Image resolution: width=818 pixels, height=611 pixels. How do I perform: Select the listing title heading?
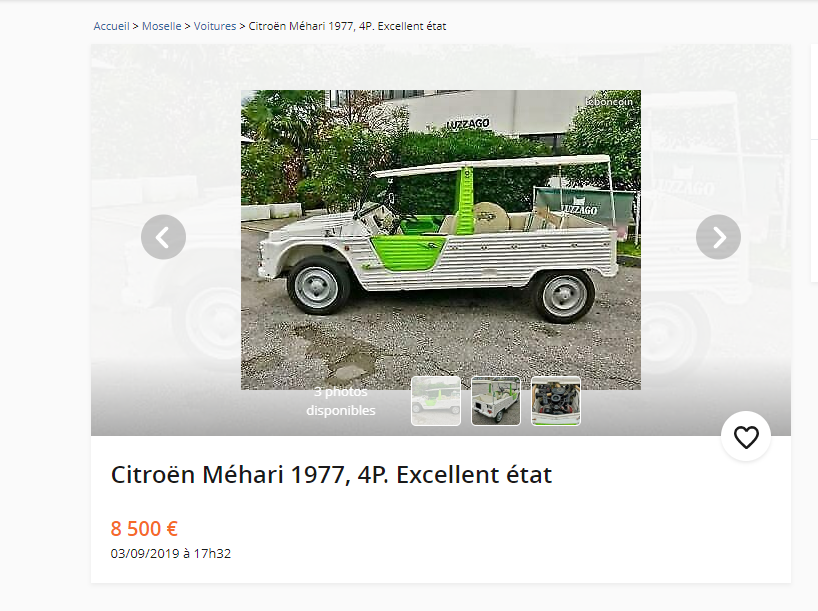331,475
